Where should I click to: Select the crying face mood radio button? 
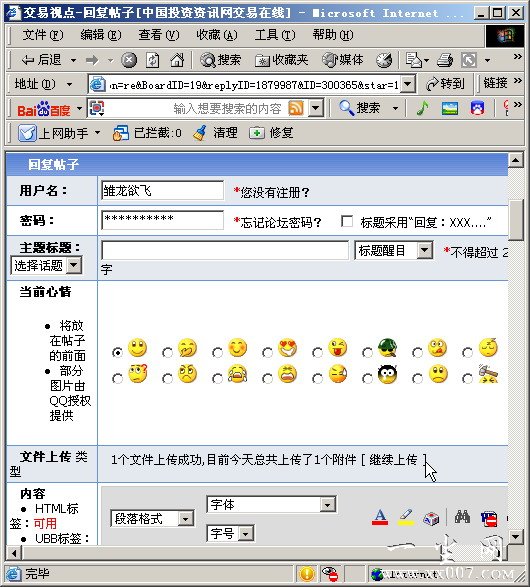pyautogui.click(x=217, y=378)
